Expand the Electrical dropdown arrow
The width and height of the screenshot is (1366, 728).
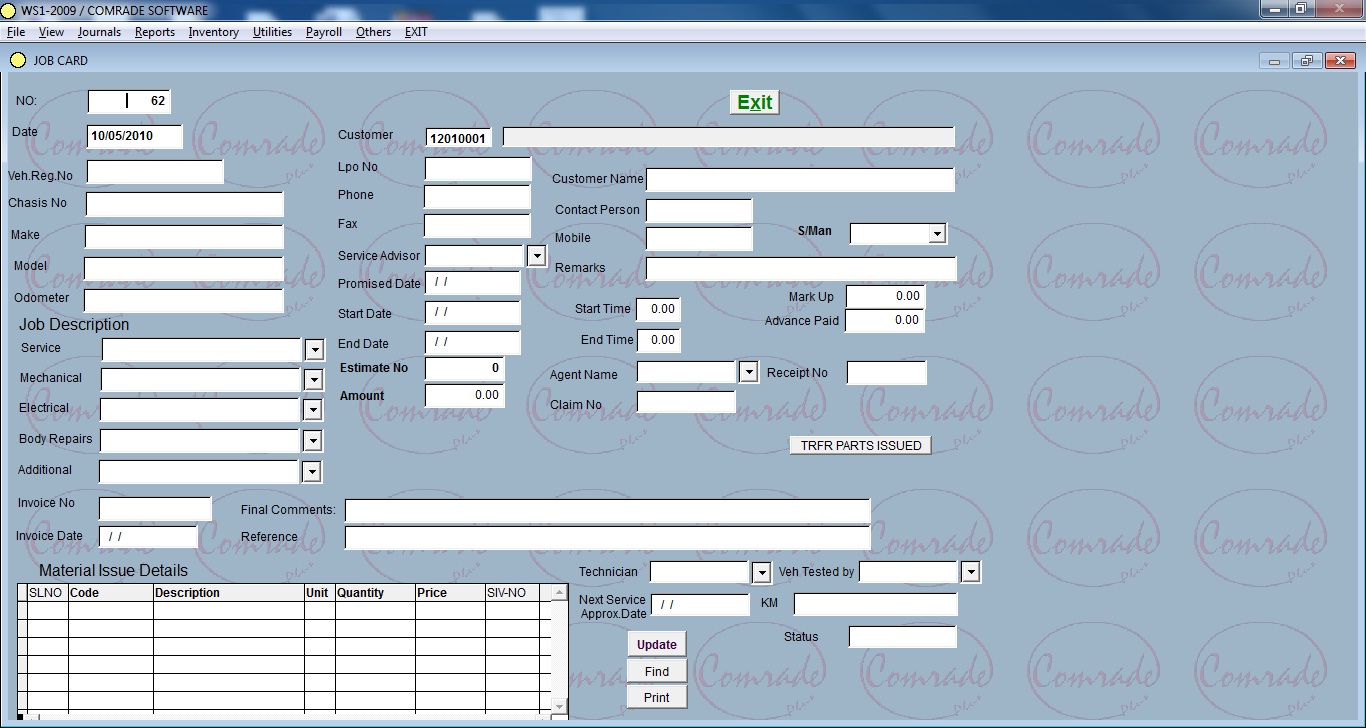pos(312,410)
